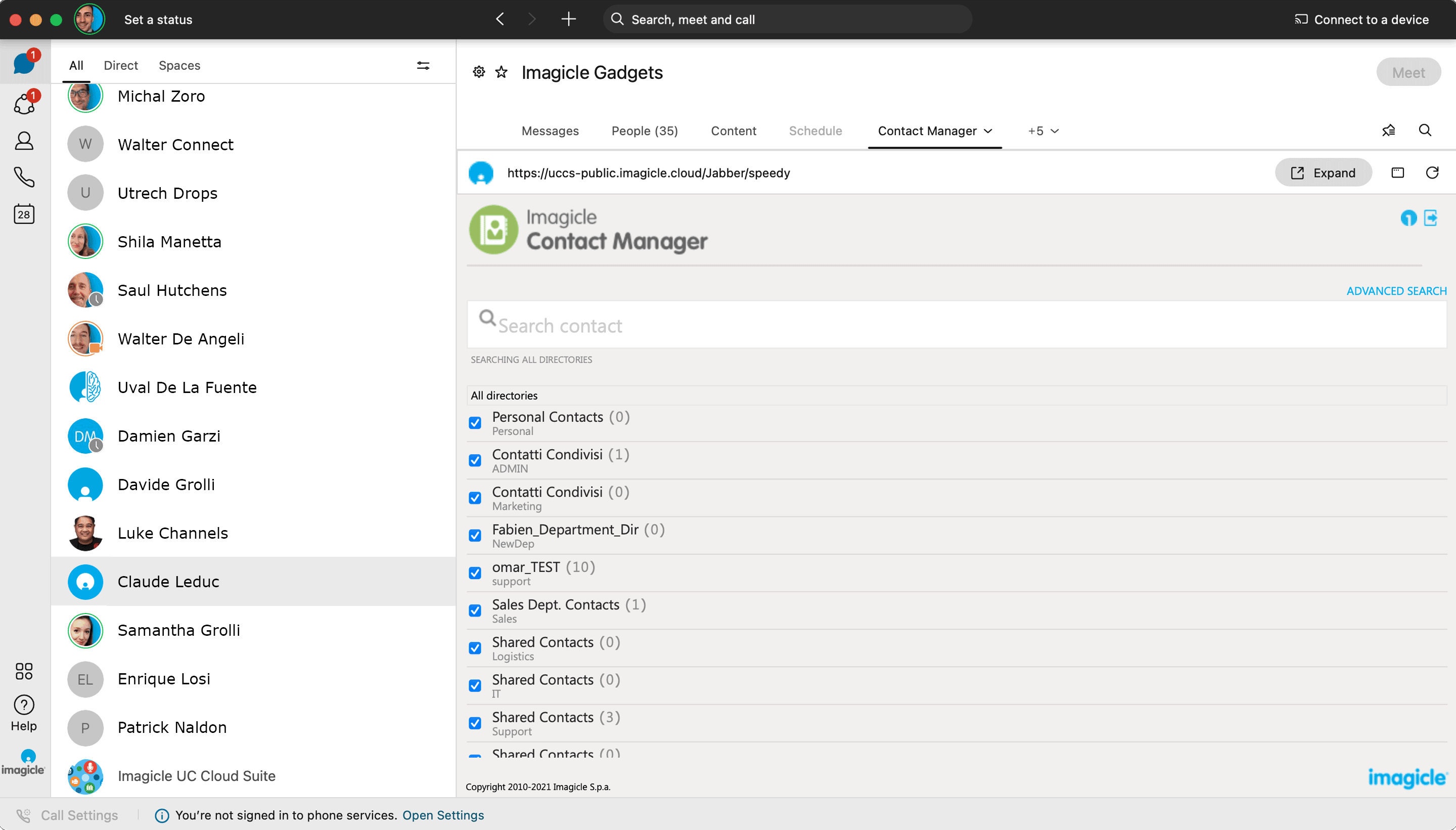Open the Calling phone icon
This screenshot has height=830, width=1456.
coord(24,178)
